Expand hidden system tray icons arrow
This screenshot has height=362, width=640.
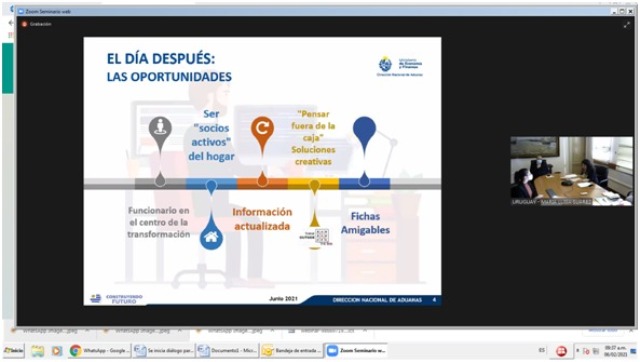tap(578, 350)
